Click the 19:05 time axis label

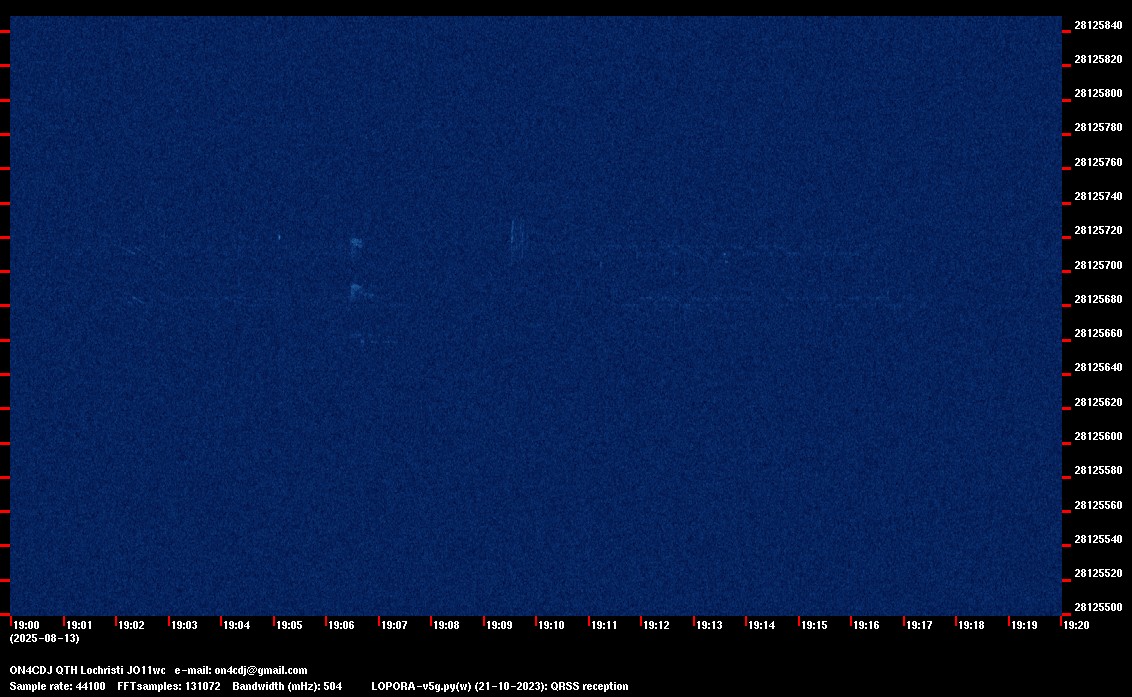[x=289, y=625]
